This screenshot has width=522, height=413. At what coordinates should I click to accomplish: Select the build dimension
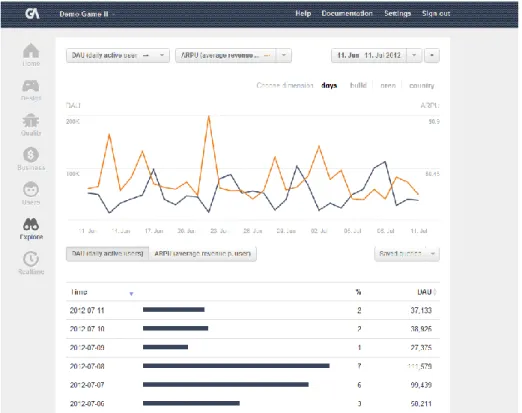358,86
